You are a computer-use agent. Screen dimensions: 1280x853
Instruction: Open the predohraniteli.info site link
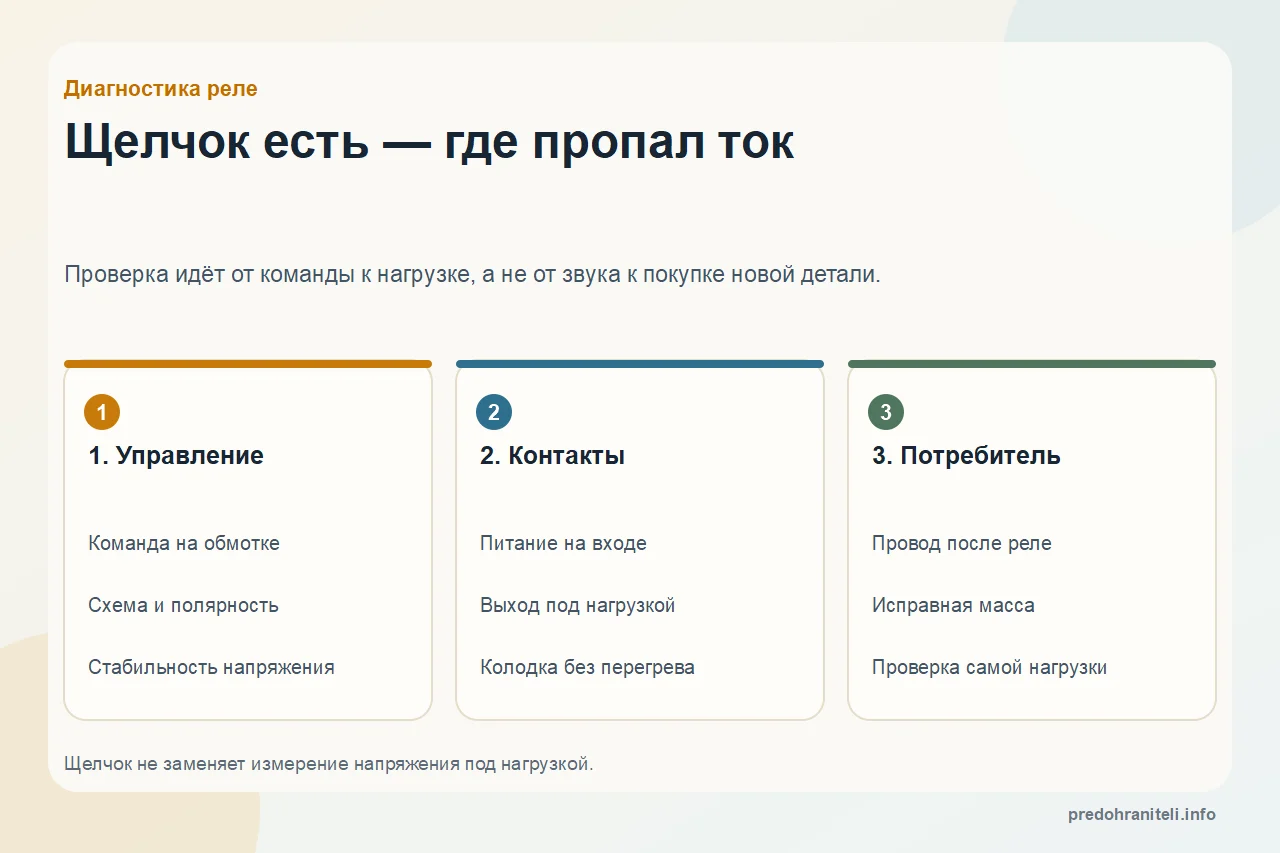1142,815
